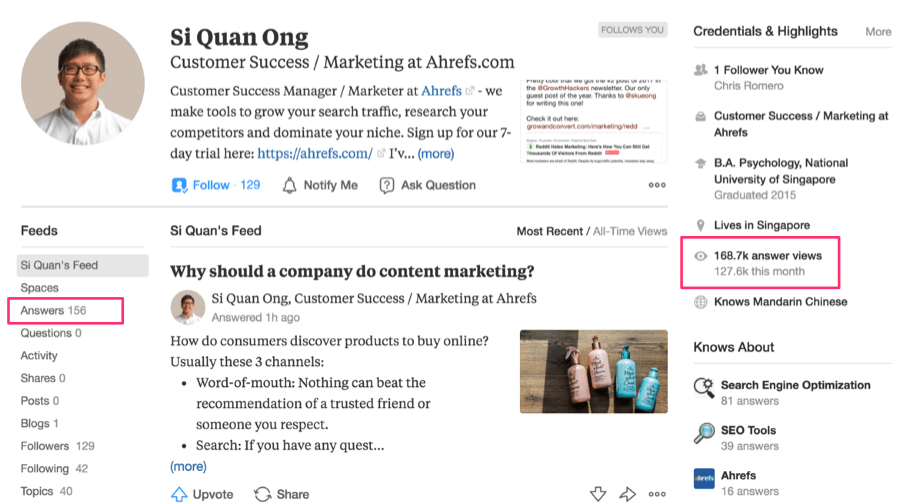Click the followers people icon
Image resolution: width=900 pixels, height=504 pixels.
point(700,70)
